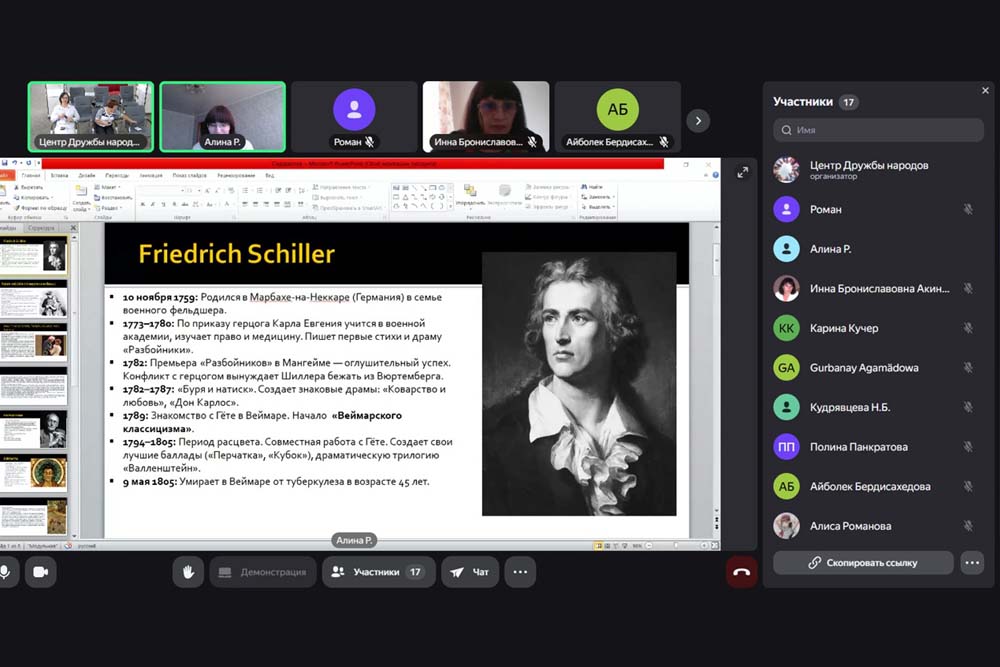This screenshot has width=1000, height=667.
Task: Click the Скопировать ссылку button
Action: (863, 563)
